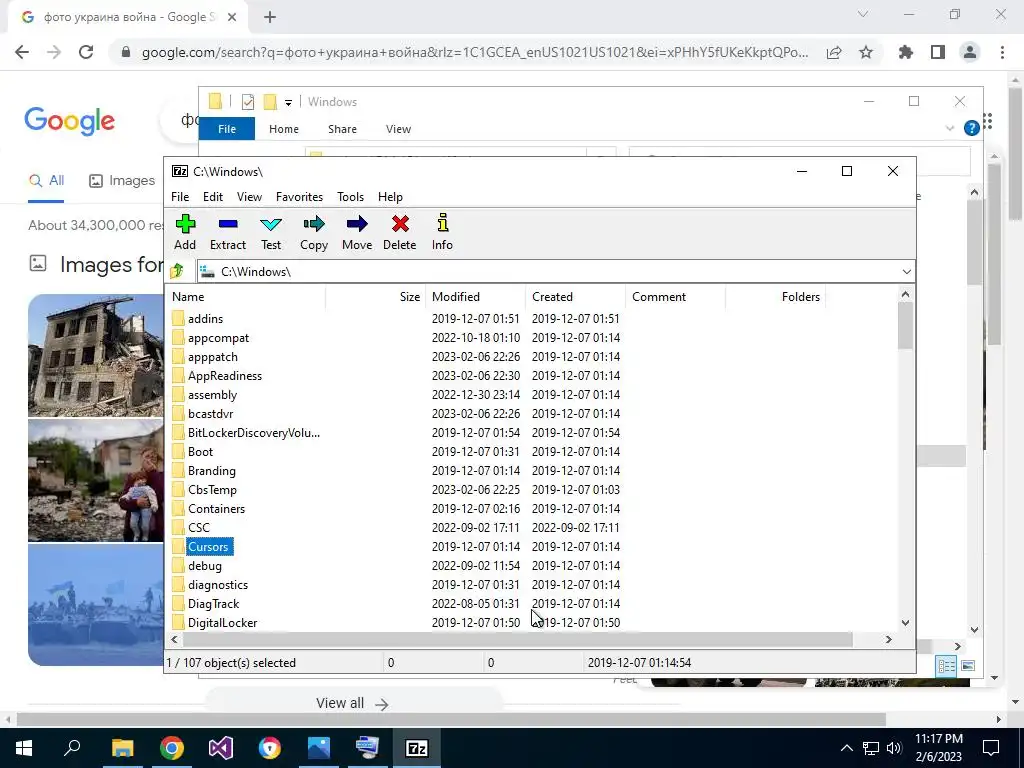Click the Comment column header
The height and width of the screenshot is (768, 1024).
click(x=675, y=296)
